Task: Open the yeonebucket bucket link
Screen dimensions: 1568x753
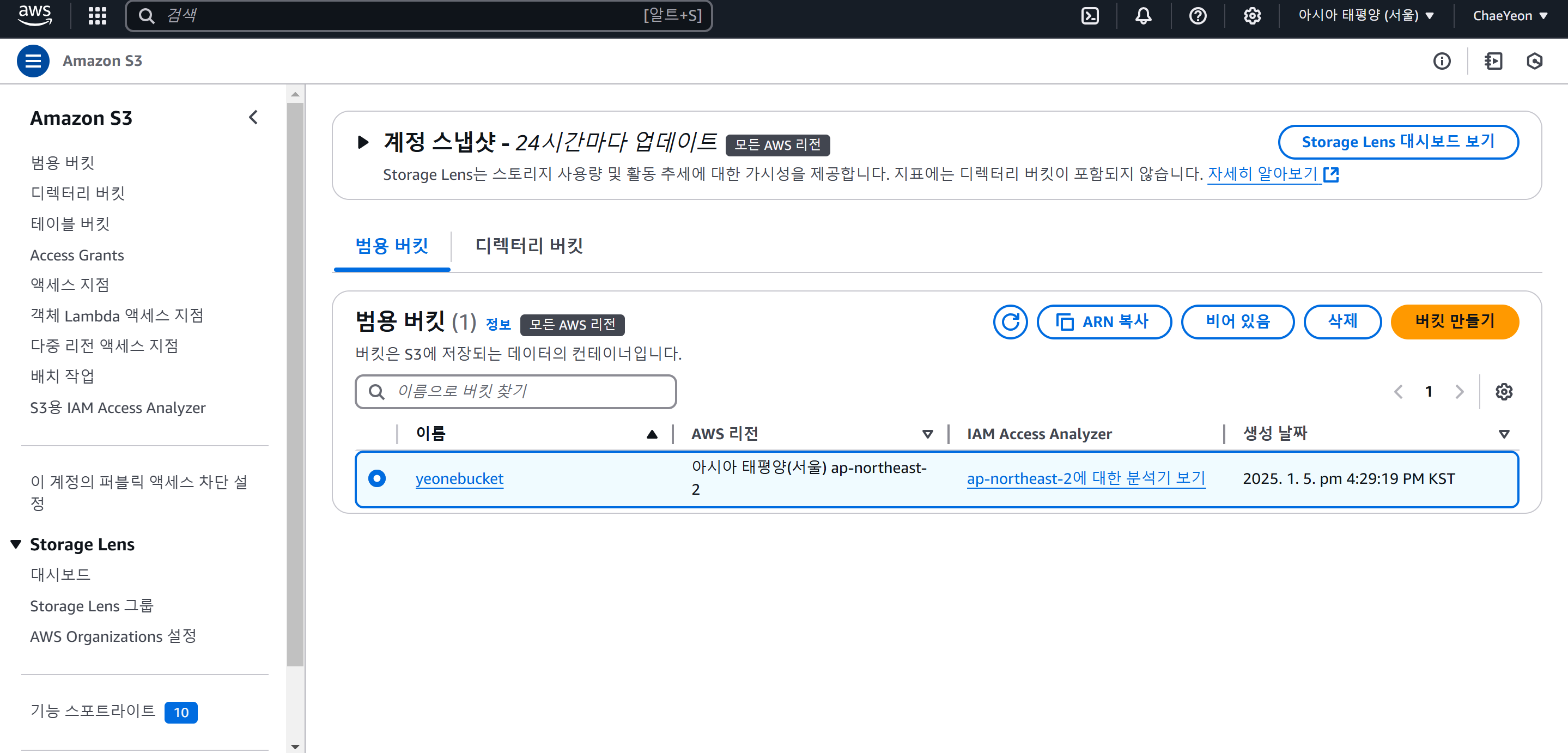Action: 459,479
